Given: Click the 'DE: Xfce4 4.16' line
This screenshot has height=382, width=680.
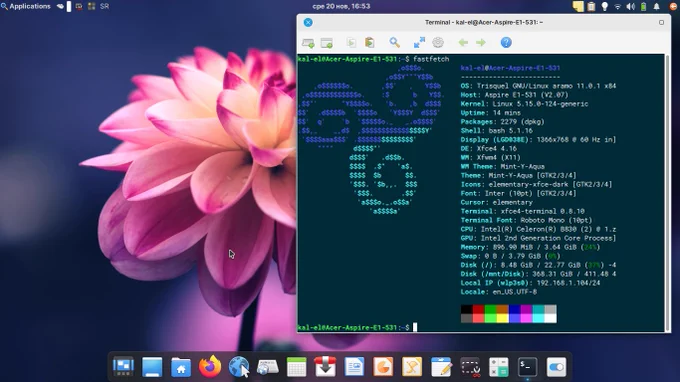Looking at the screenshot, I should tap(489, 148).
